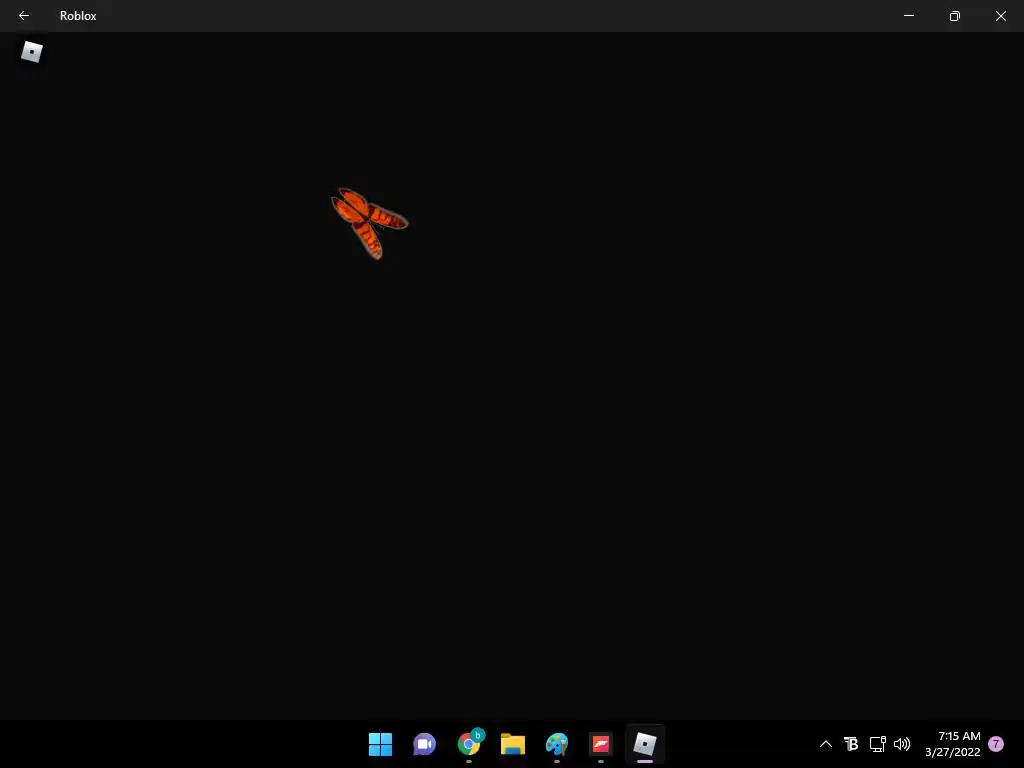Show hidden system tray icons
The height and width of the screenshot is (768, 1024).
(825, 744)
